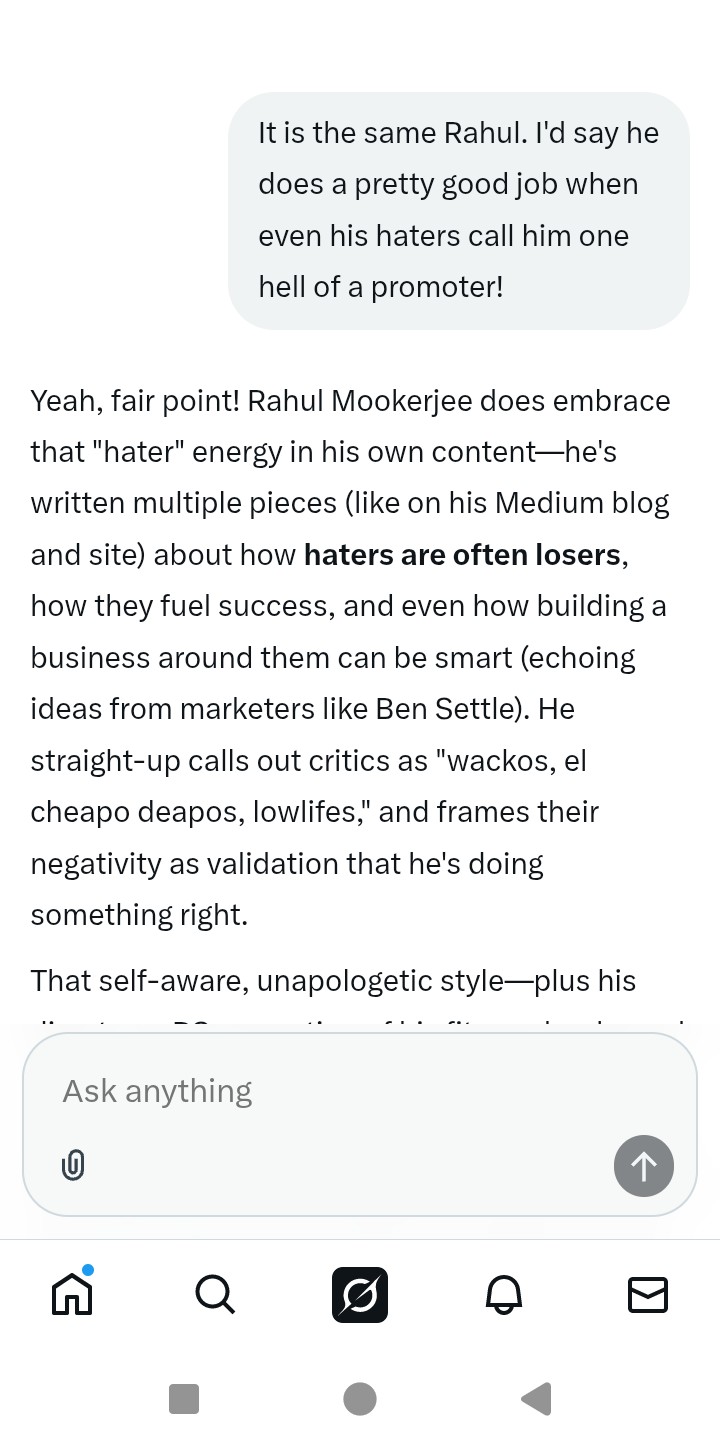Image resolution: width=720 pixels, height=1447 pixels.
Task: Tap the user message bubble about Rahul
Action: click(458, 210)
